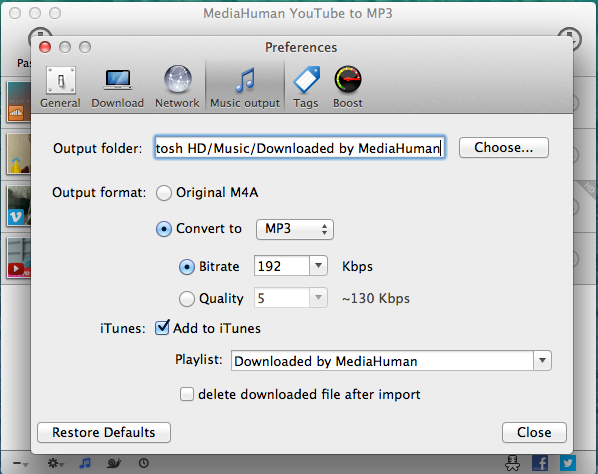598x474 pixels.
Task: Select the SoundCloud track thumbnail in main window
Action: tap(19, 101)
